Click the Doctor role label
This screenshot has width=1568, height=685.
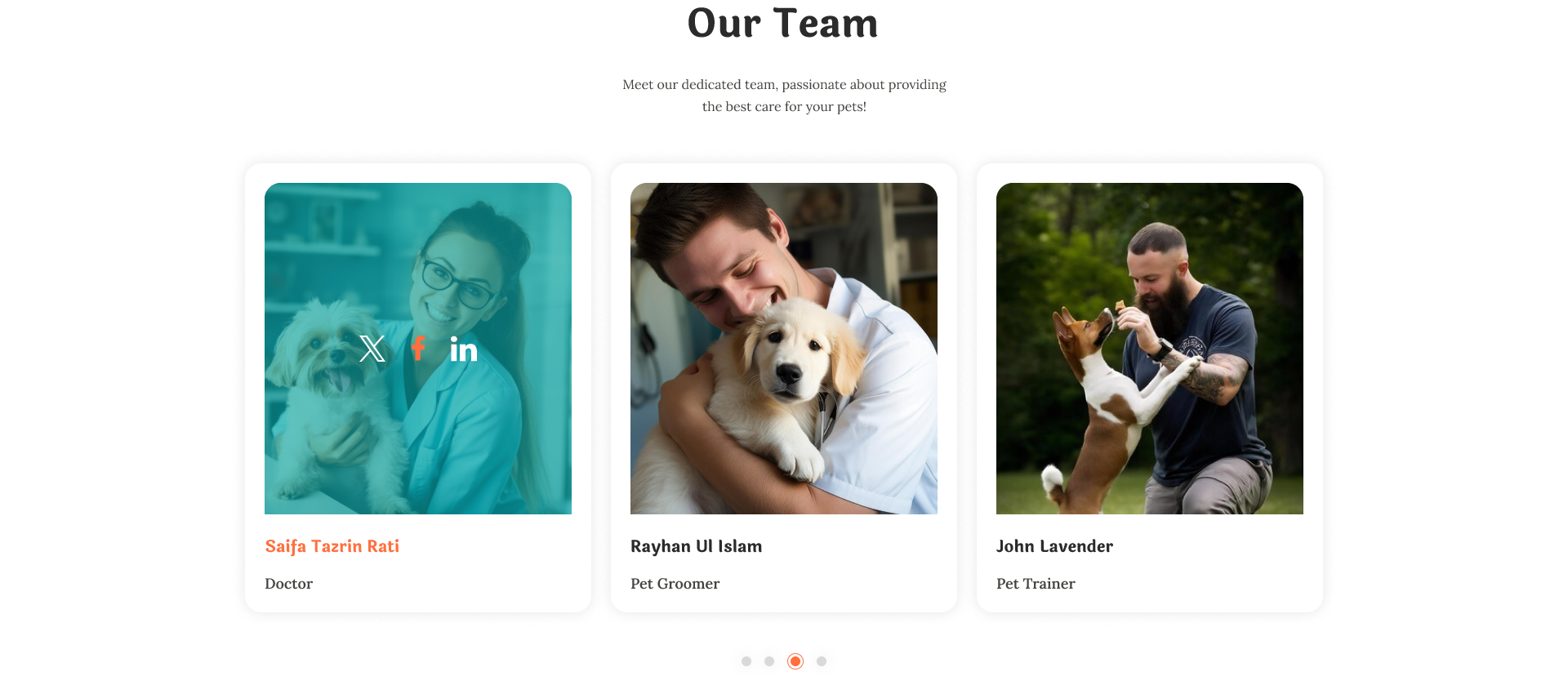pyautogui.click(x=289, y=584)
